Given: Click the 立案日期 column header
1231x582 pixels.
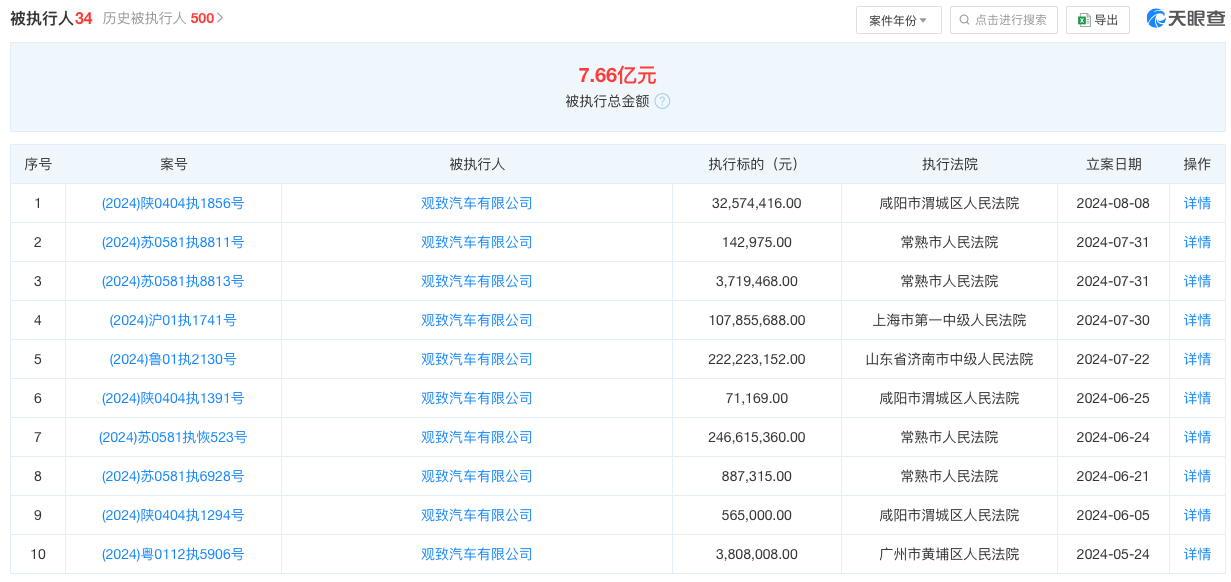Looking at the screenshot, I should pyautogui.click(x=1113, y=164).
